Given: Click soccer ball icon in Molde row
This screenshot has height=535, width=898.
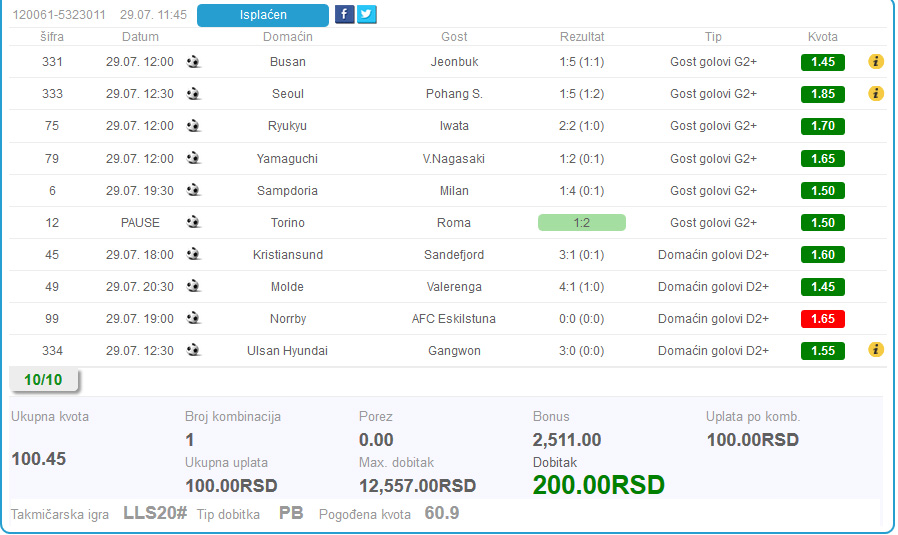Looking at the screenshot, I should pyautogui.click(x=194, y=286).
